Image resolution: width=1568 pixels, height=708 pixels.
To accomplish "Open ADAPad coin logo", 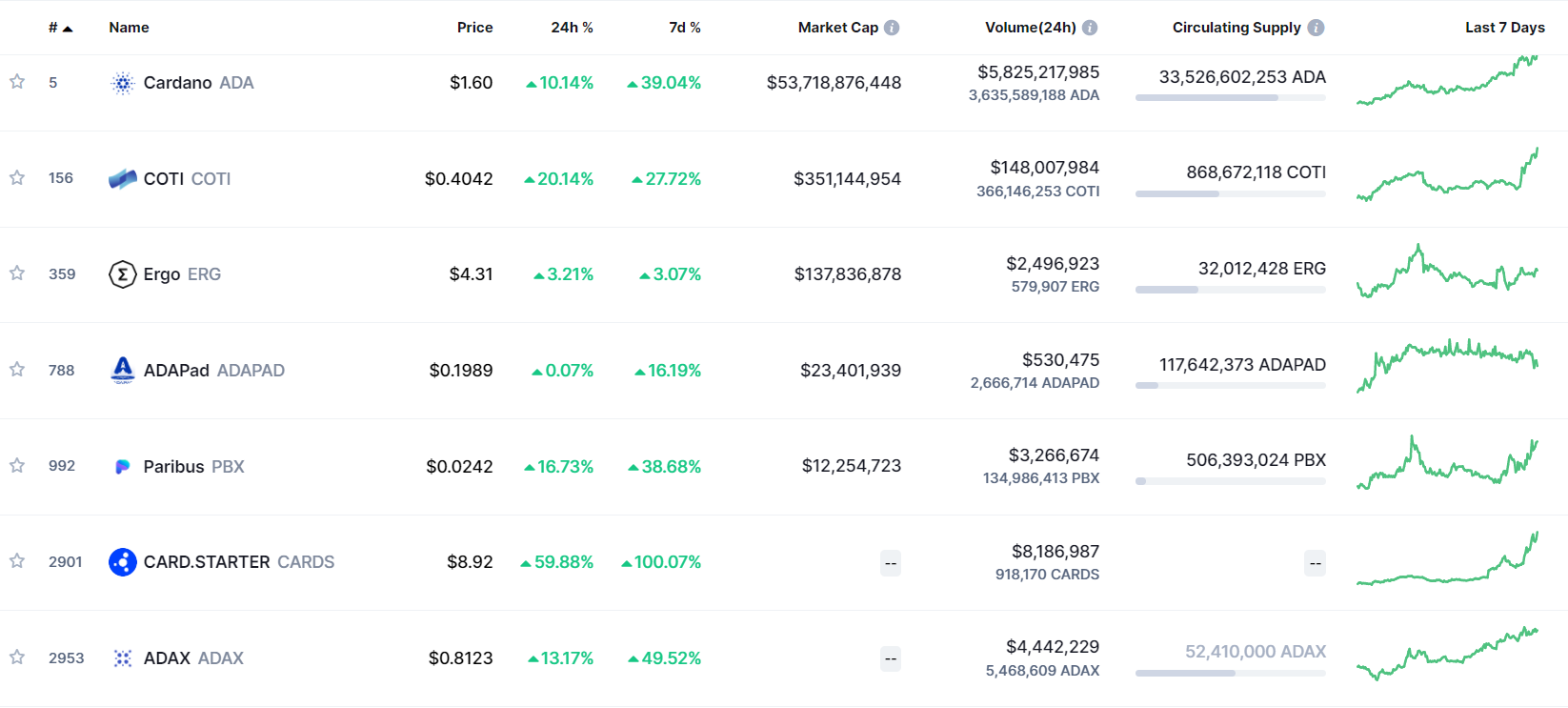I will pyautogui.click(x=123, y=370).
